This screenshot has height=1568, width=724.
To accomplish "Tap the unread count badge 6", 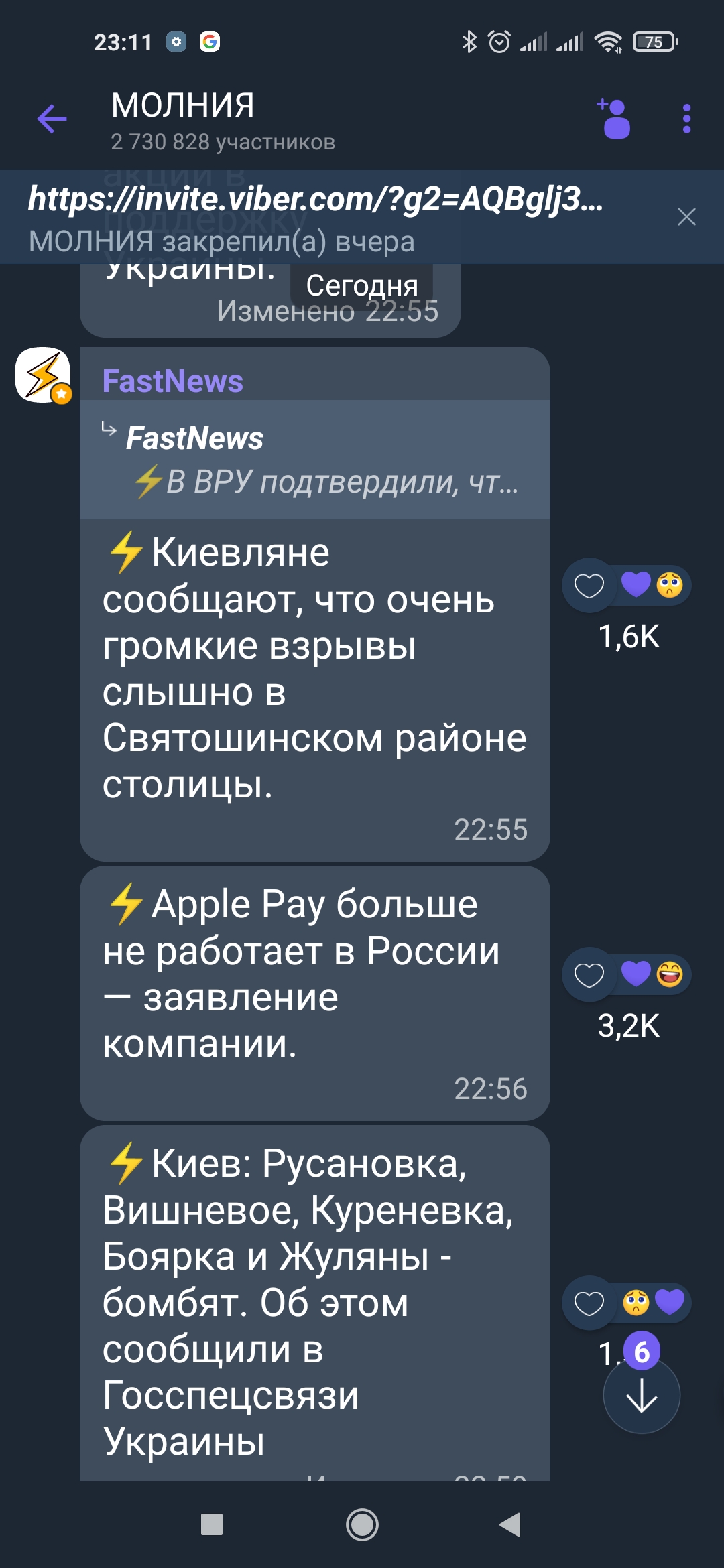I will coord(642,1352).
